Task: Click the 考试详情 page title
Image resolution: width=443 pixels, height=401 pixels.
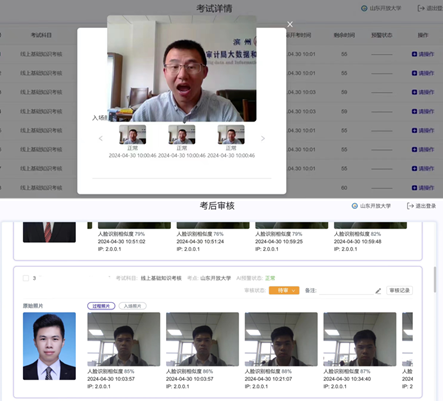Action: click(214, 8)
